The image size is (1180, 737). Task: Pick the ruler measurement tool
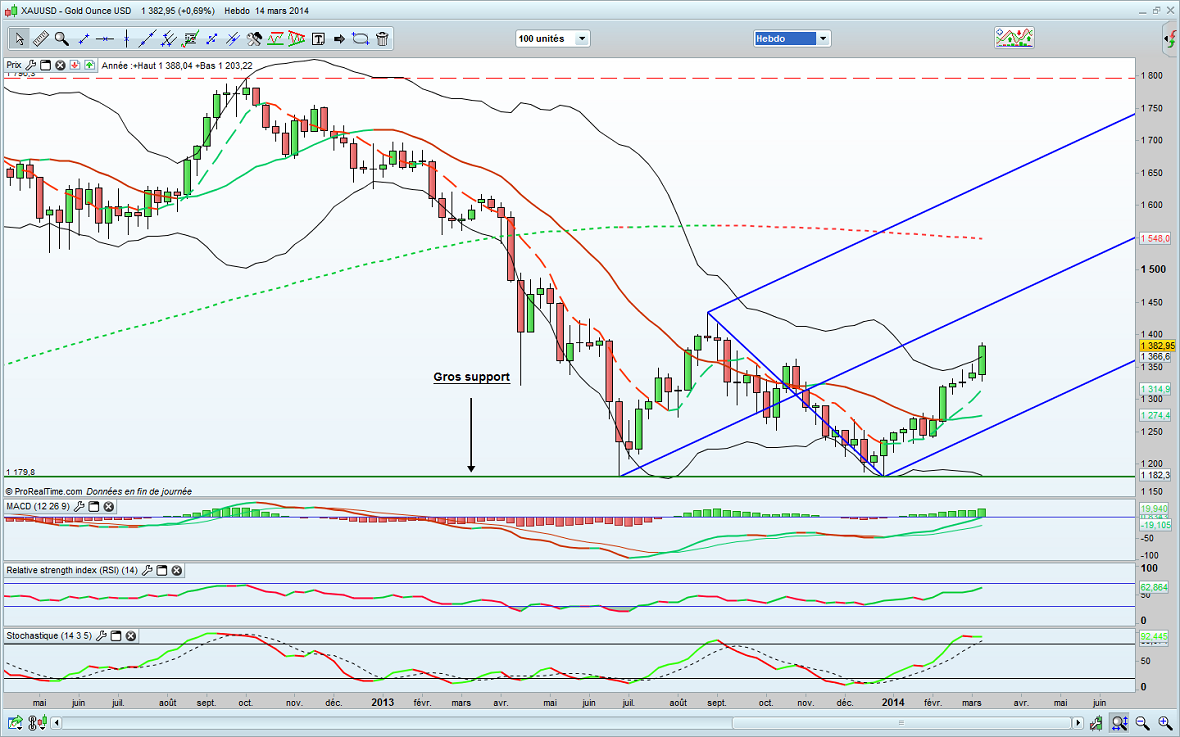click(x=41, y=39)
